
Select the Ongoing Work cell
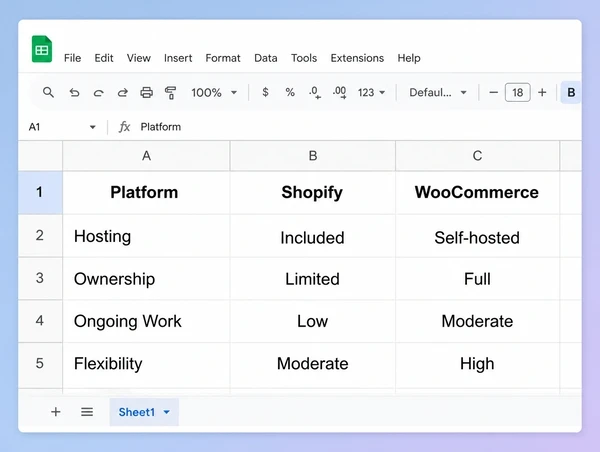tap(146, 321)
